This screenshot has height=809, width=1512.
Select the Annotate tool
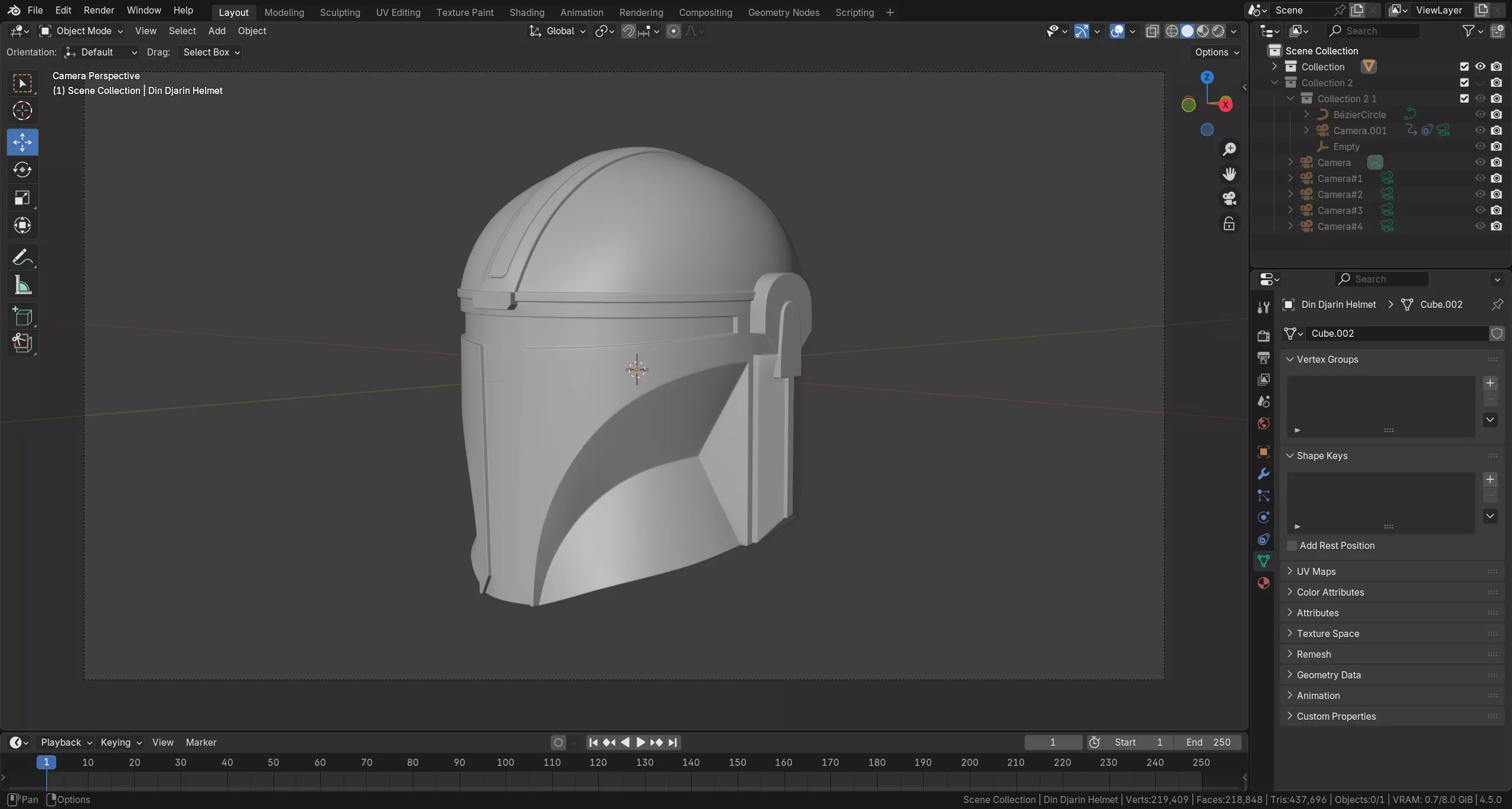(x=22, y=257)
